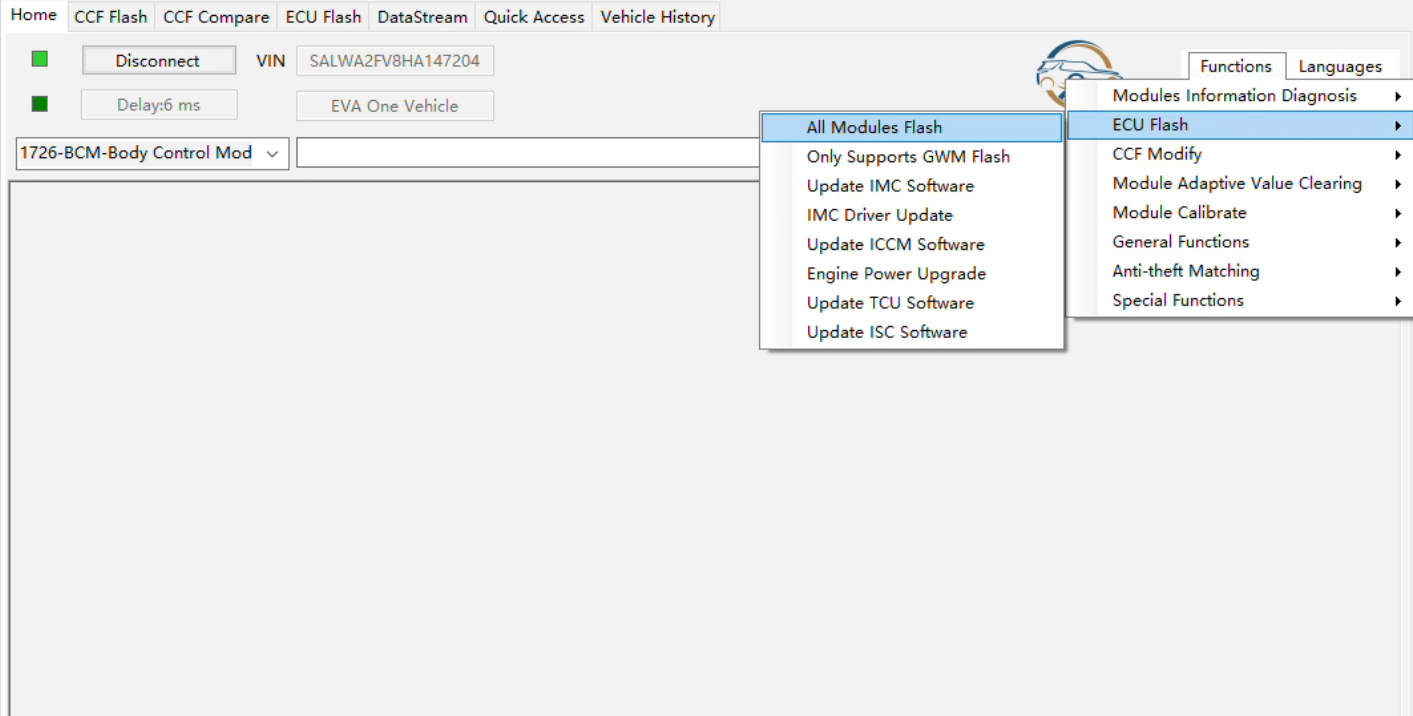Image resolution: width=1413 pixels, height=716 pixels.
Task: Choose Only Supports GWM Flash
Action: 912,156
